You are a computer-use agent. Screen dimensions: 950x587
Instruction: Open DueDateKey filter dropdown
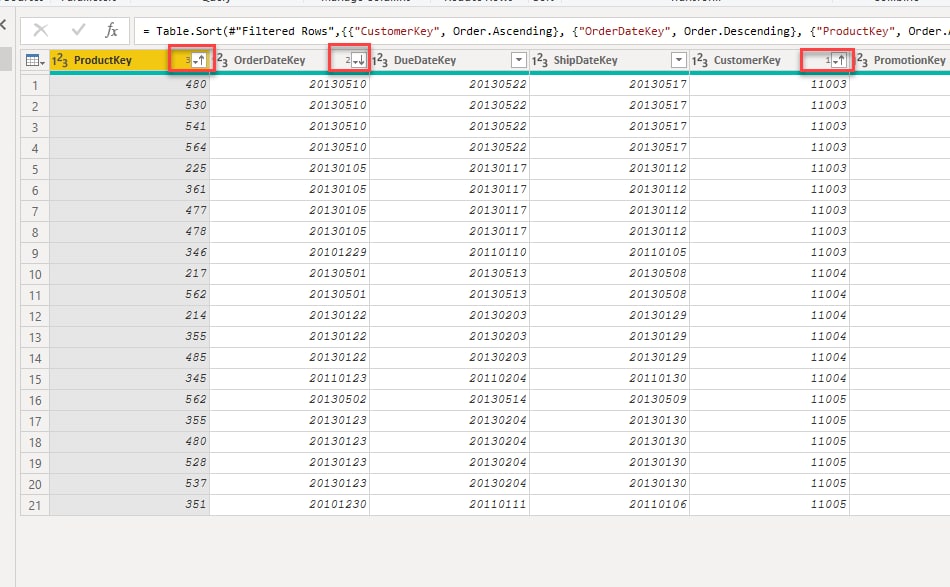pyautogui.click(x=519, y=60)
